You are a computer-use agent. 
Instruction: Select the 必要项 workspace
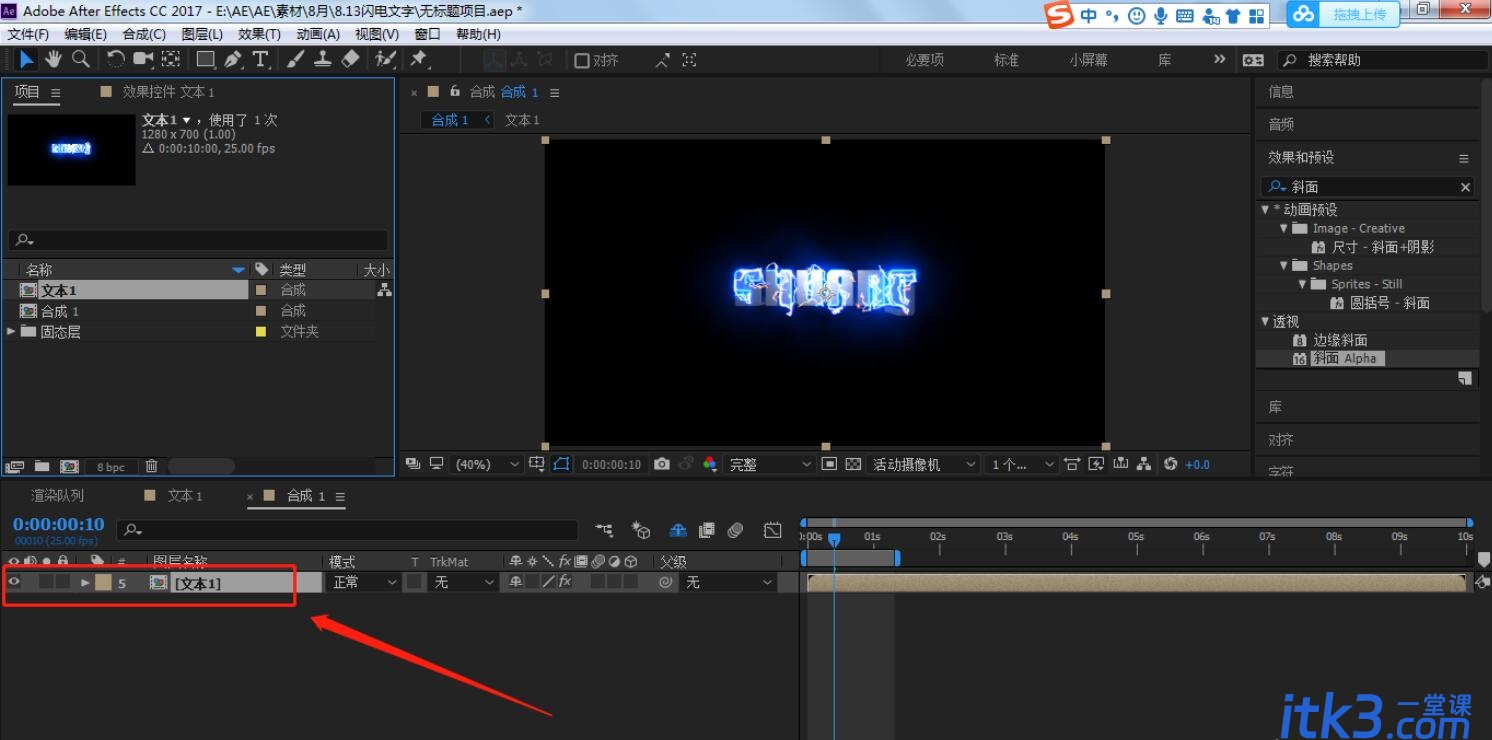click(924, 60)
